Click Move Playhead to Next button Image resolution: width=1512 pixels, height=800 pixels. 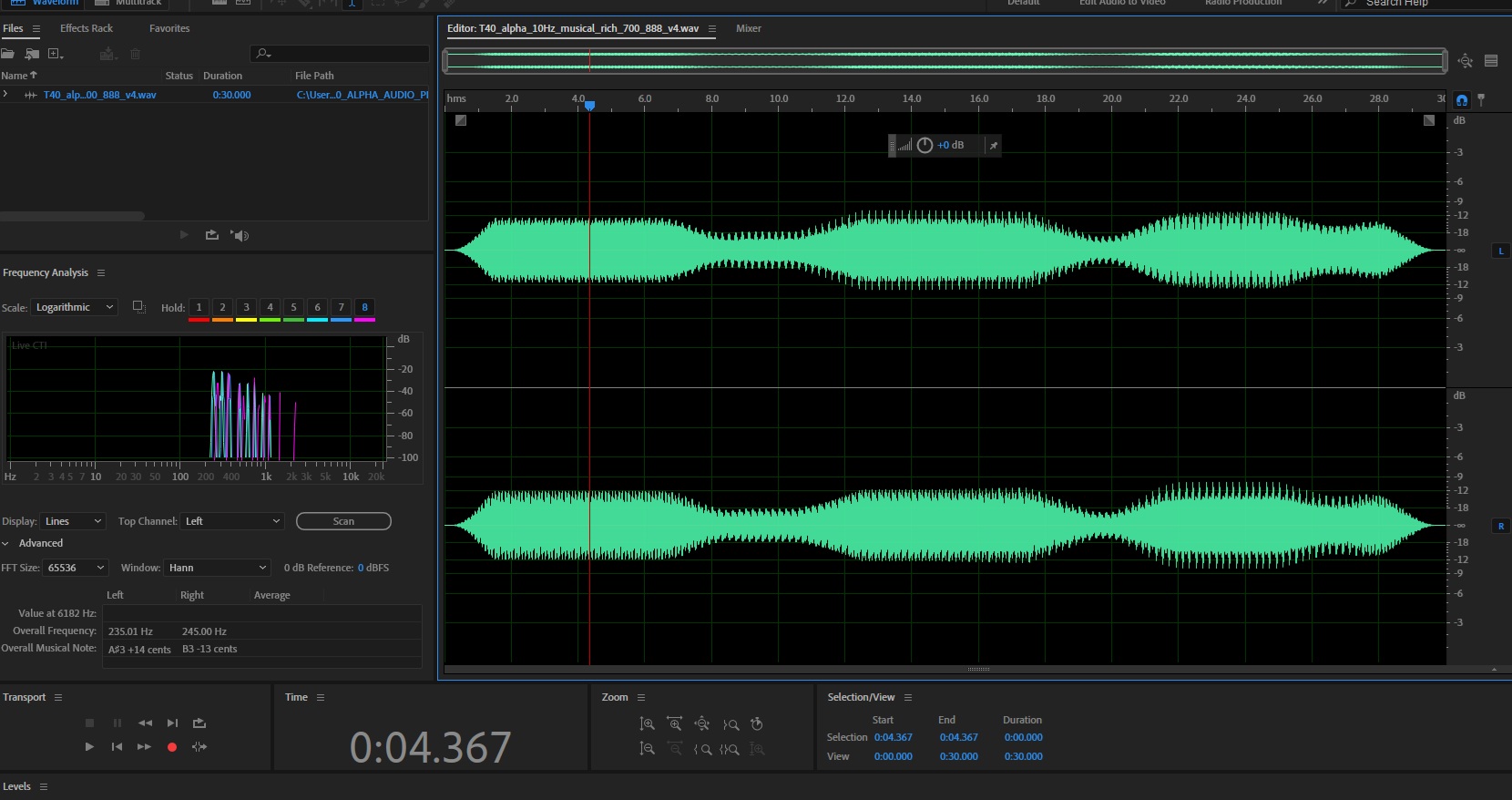(172, 723)
